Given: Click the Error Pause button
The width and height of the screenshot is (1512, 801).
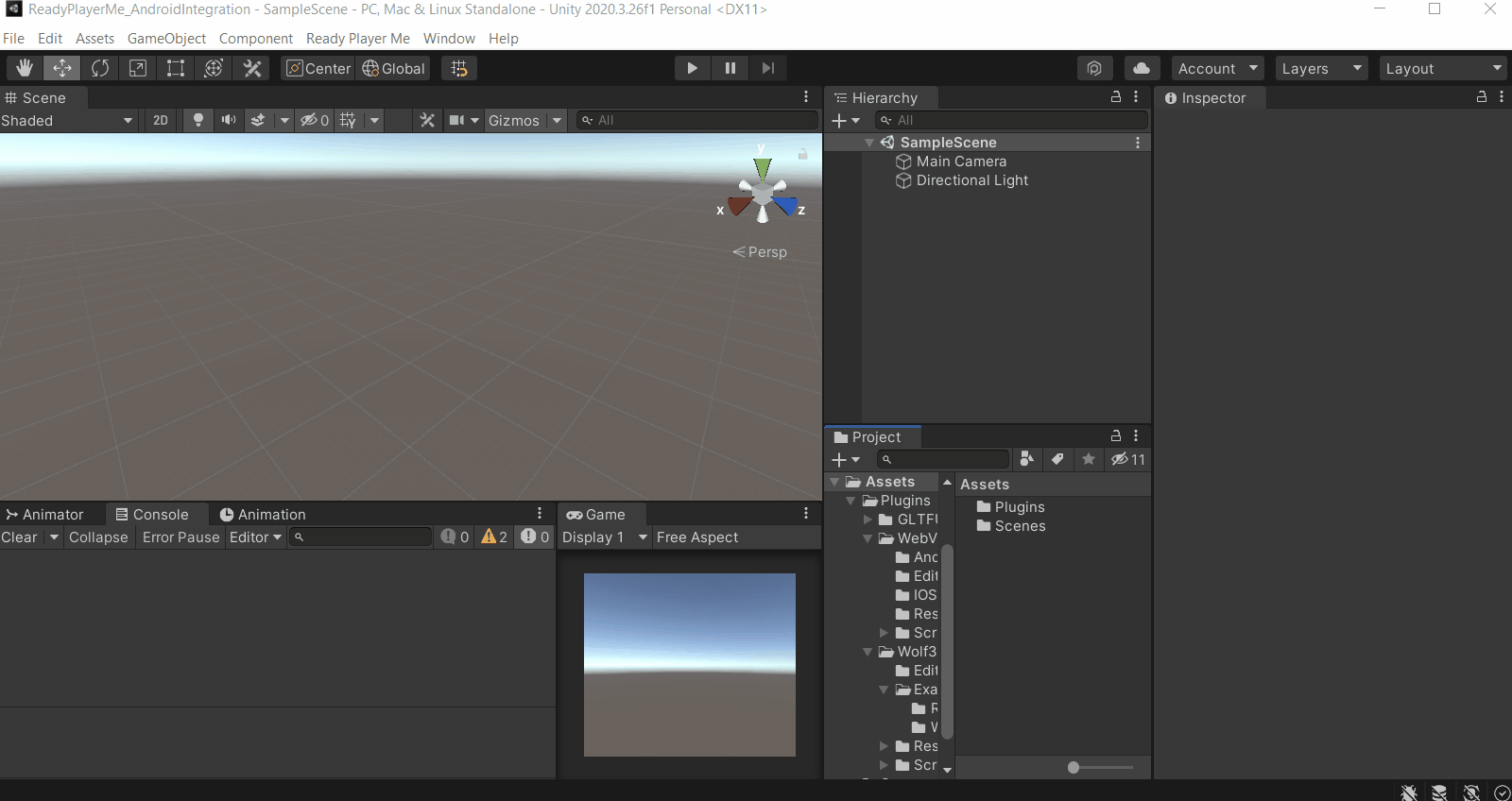Looking at the screenshot, I should (180, 537).
